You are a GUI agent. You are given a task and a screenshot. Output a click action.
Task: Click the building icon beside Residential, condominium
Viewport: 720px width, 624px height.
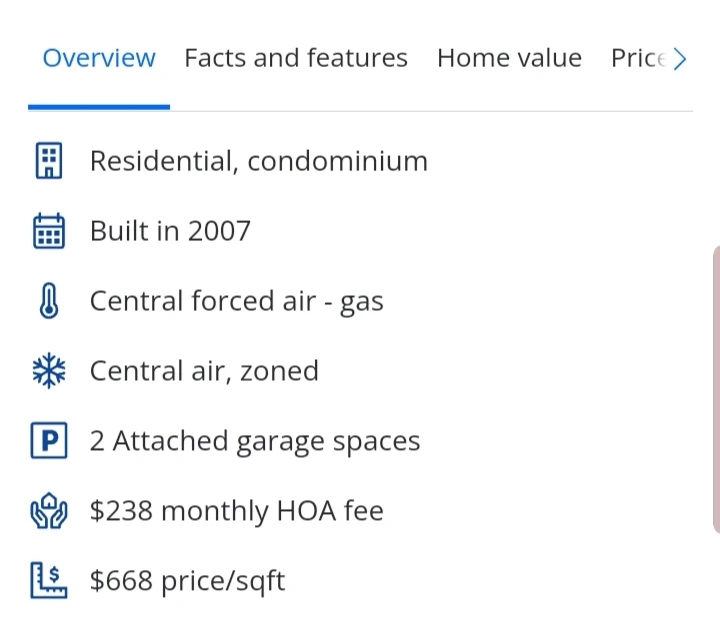[48, 161]
